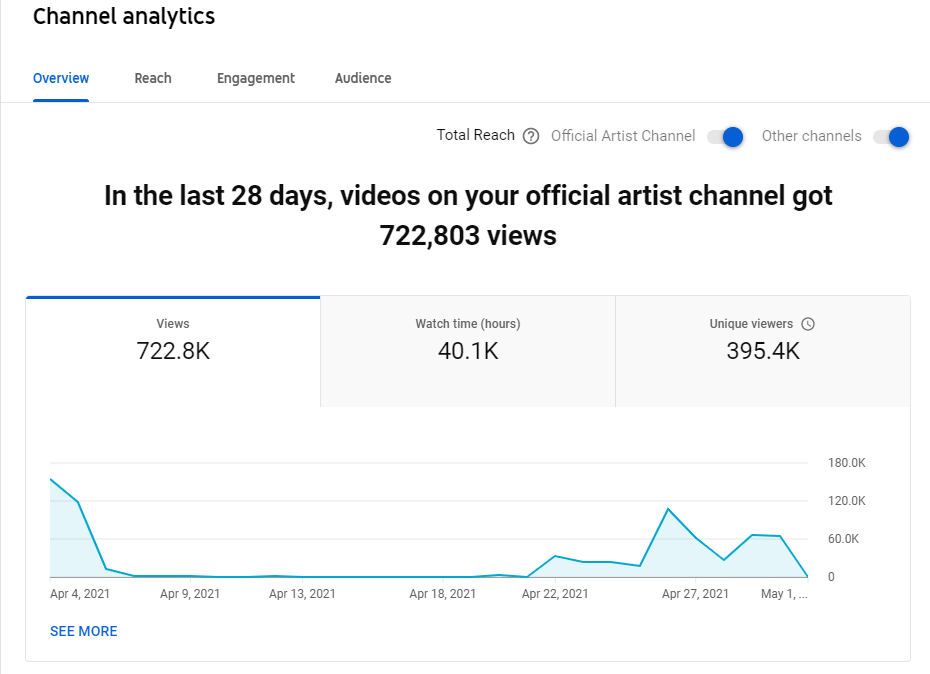Click the May 1 date label on chart

click(x=784, y=594)
